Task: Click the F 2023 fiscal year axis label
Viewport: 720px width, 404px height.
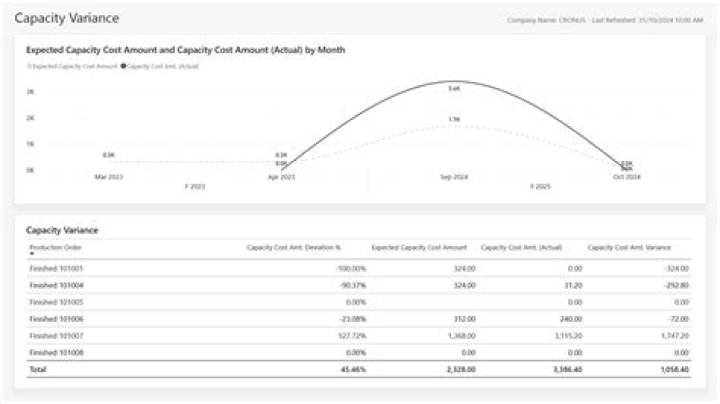Action: (195, 186)
